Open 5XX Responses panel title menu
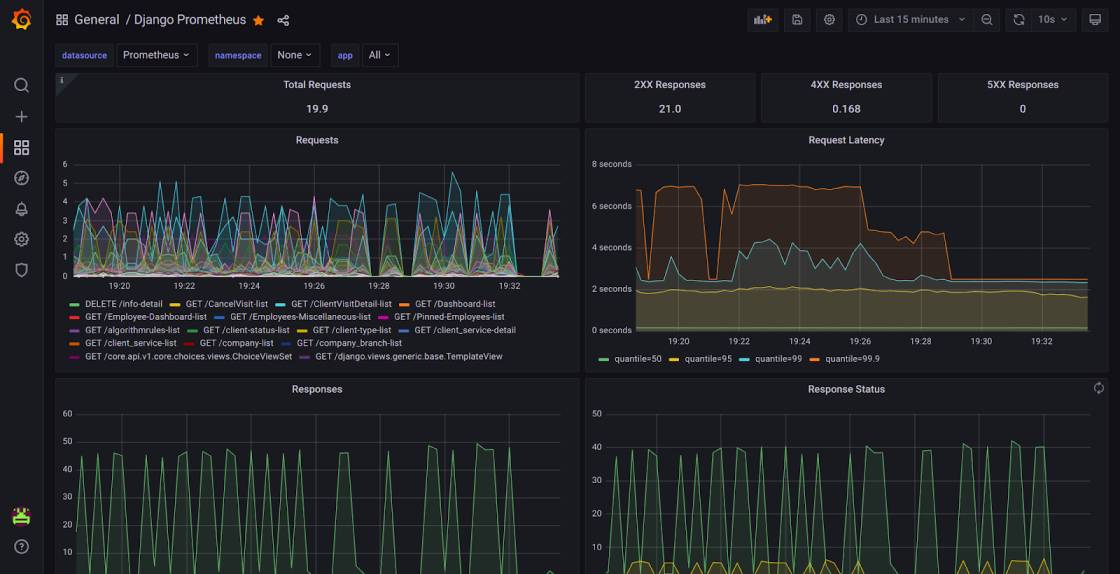This screenshot has height=574, width=1120. coord(1023,84)
